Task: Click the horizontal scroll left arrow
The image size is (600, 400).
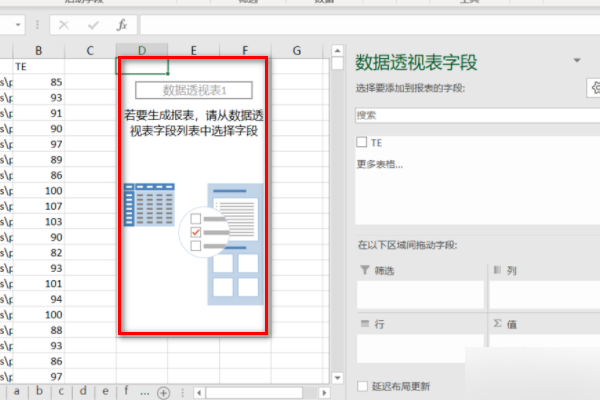Action: pos(199,393)
